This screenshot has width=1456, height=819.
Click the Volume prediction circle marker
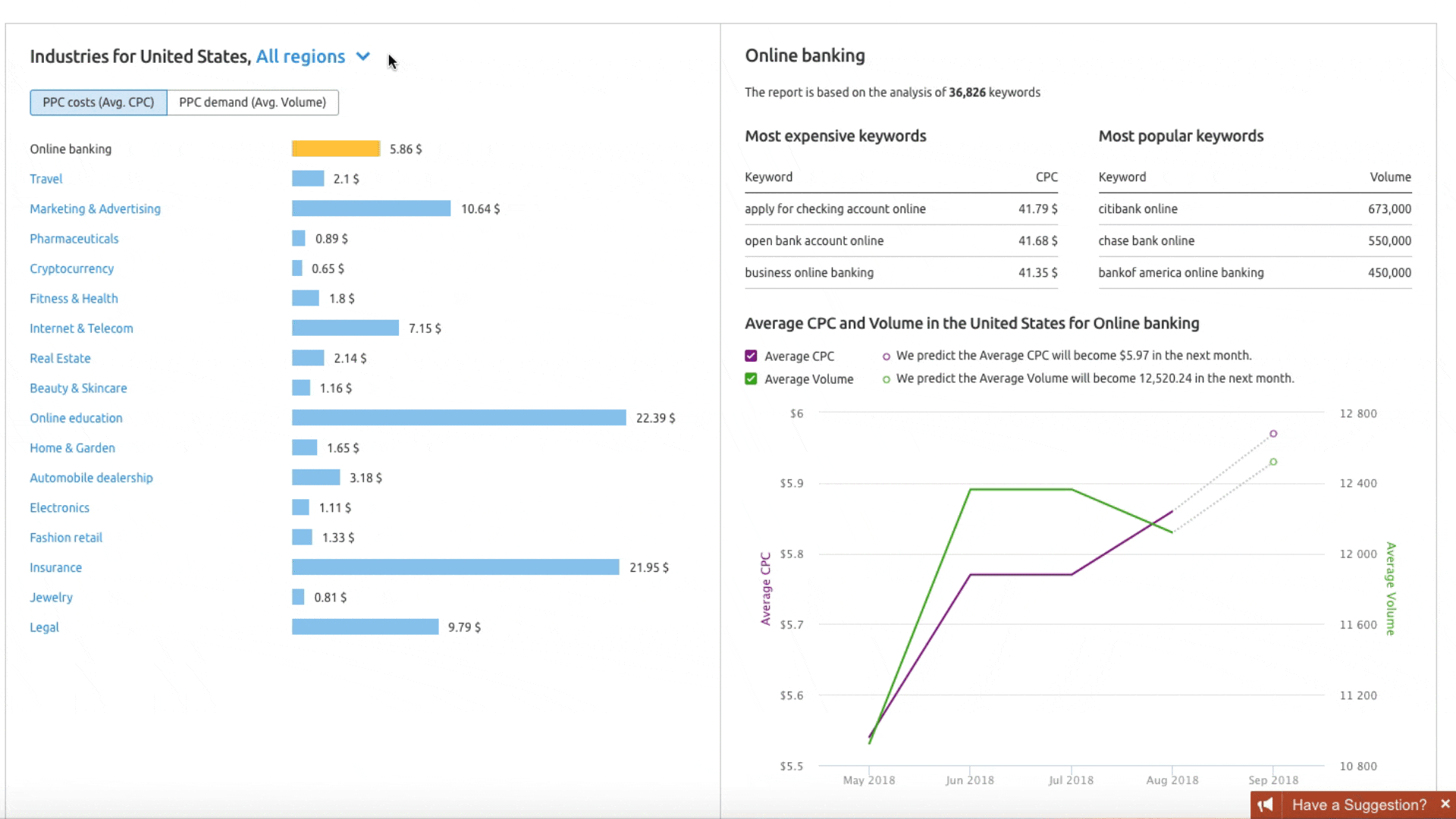[1273, 462]
